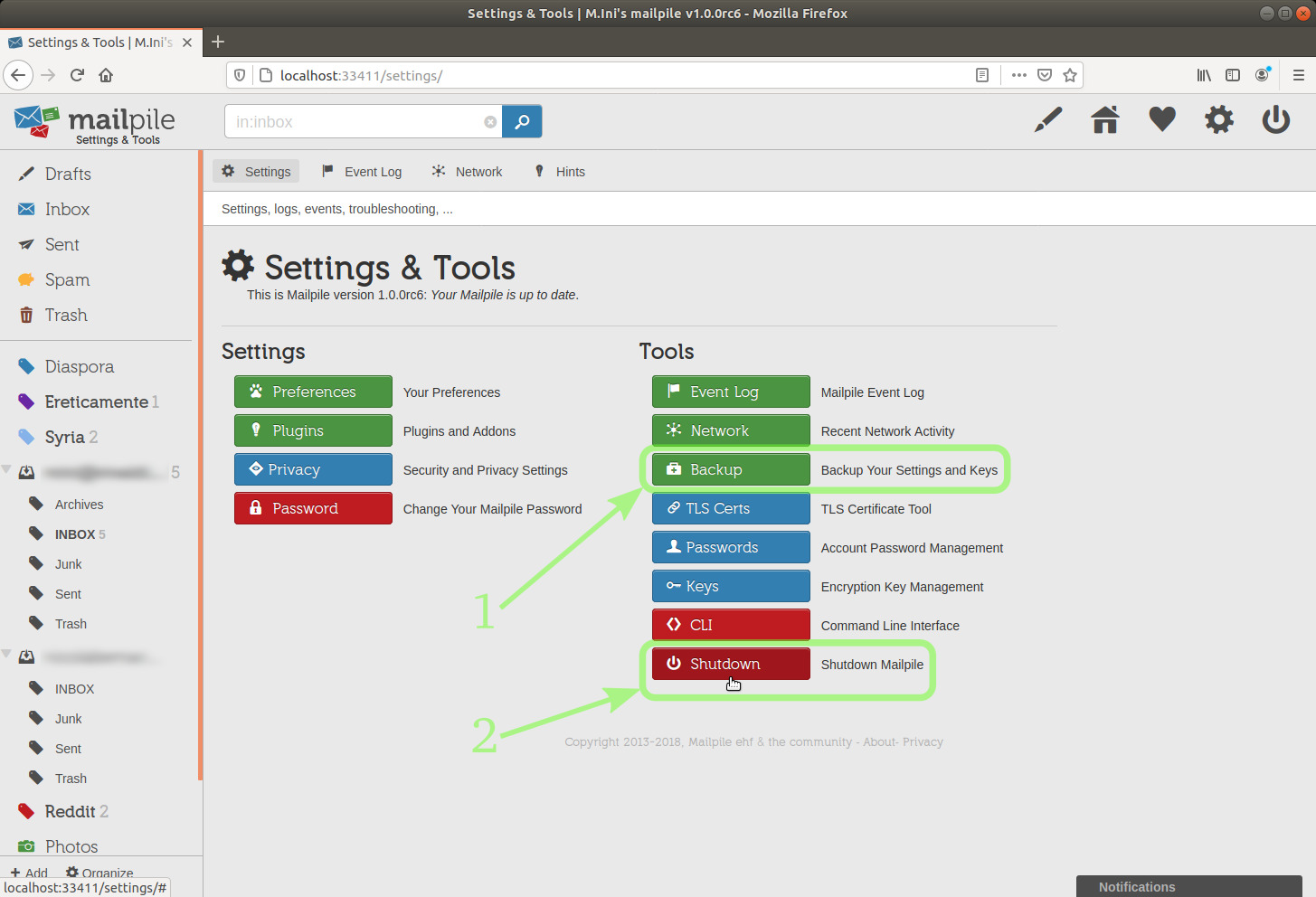Open the Firefox library icon
This screenshot has width=1316, height=897.
1204,75
